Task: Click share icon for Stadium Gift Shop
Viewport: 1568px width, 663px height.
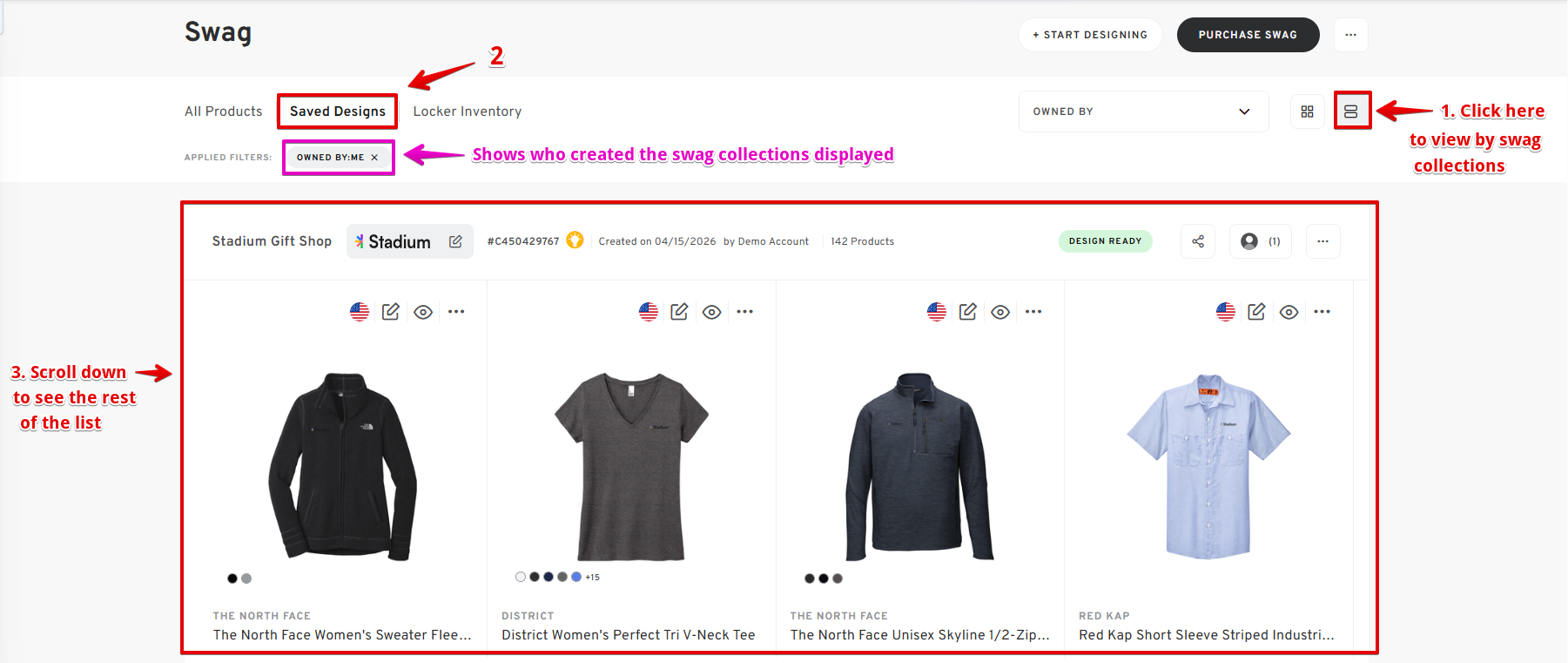Action: pos(1198,241)
